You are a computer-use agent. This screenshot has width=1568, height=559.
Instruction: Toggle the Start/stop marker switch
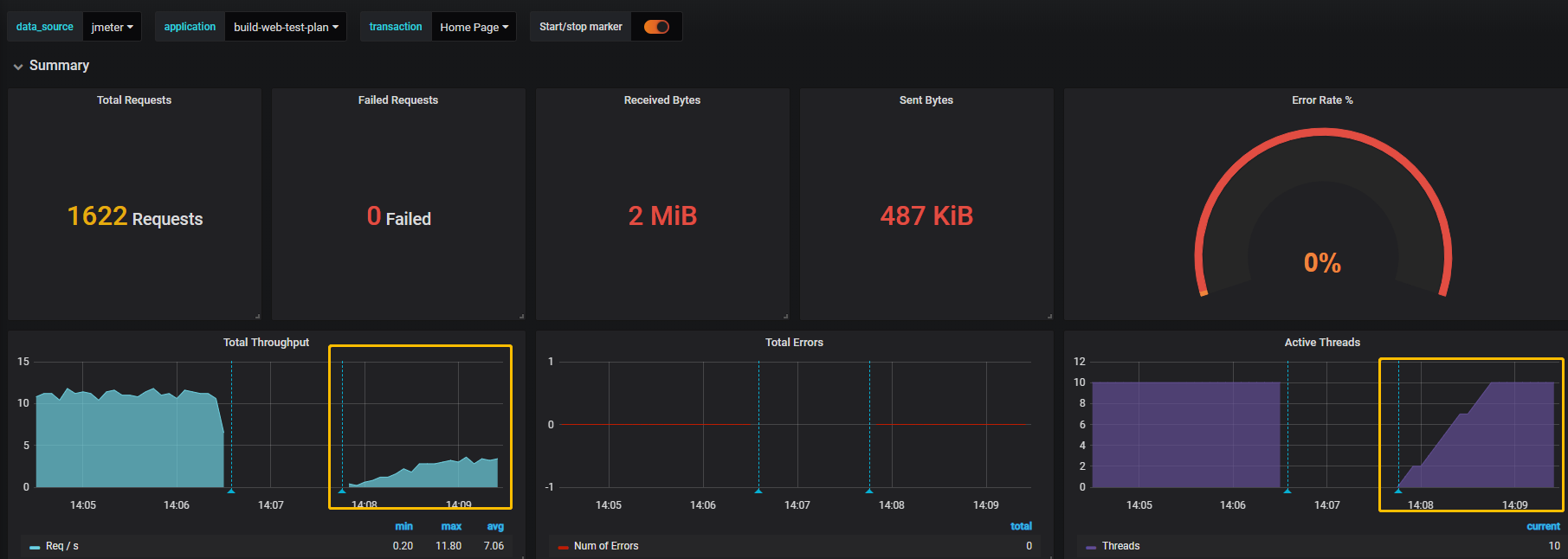656,27
